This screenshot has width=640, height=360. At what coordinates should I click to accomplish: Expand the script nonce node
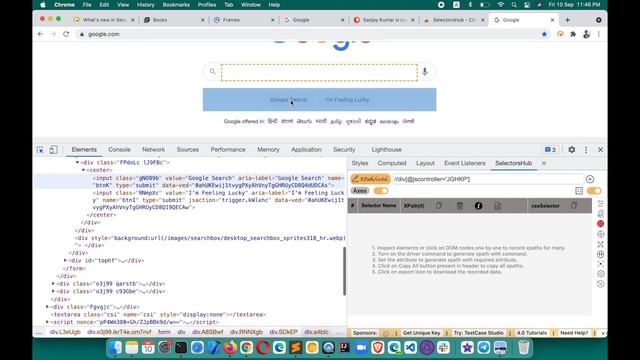tap(47, 322)
